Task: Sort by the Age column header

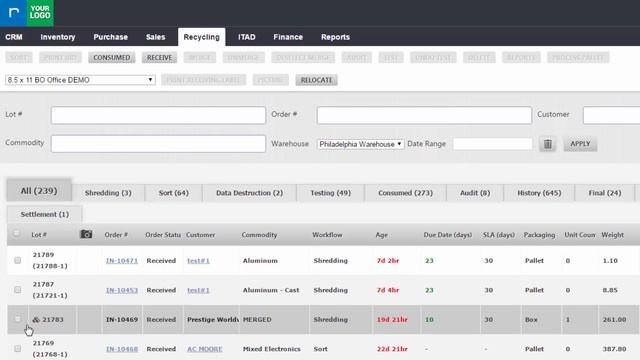Action: point(382,235)
